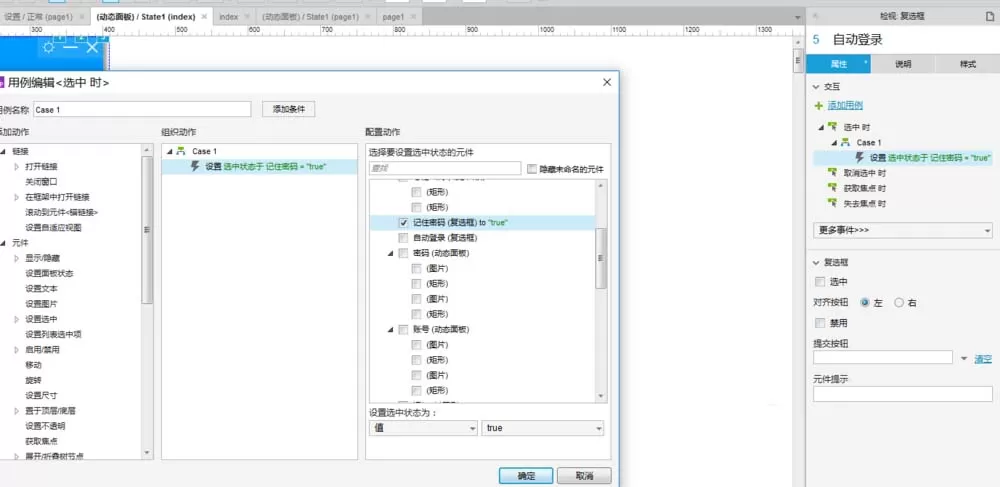Click the gear icon on the blue canvas widget
Viewport: 1000px width, 487px height.
pyautogui.click(x=48, y=48)
